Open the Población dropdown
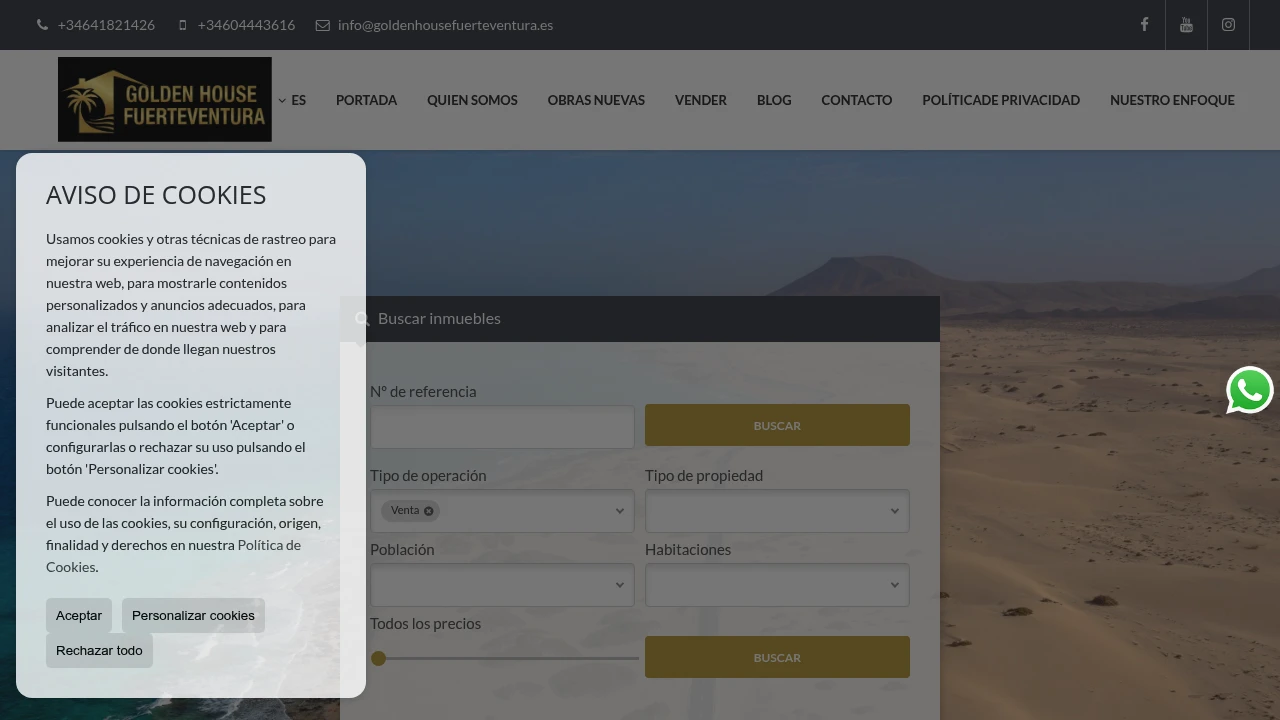 [x=502, y=585]
